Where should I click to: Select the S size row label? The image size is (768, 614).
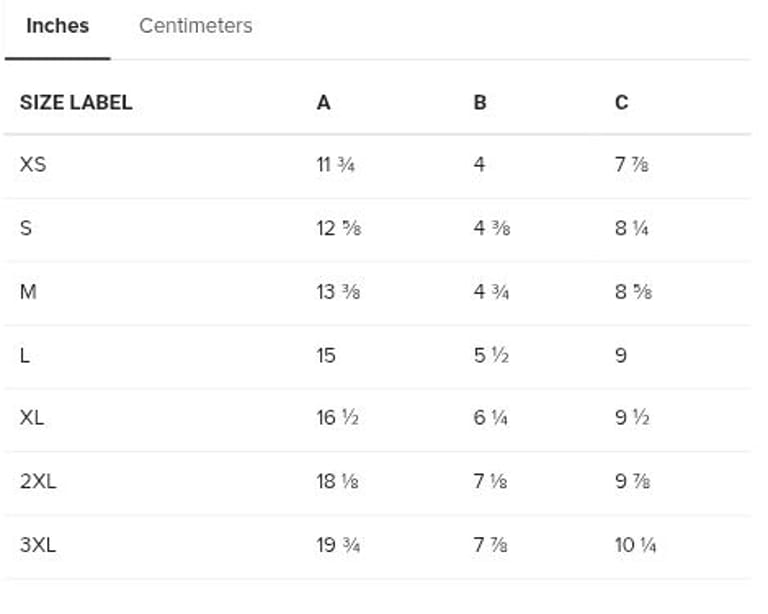[x=26, y=228]
